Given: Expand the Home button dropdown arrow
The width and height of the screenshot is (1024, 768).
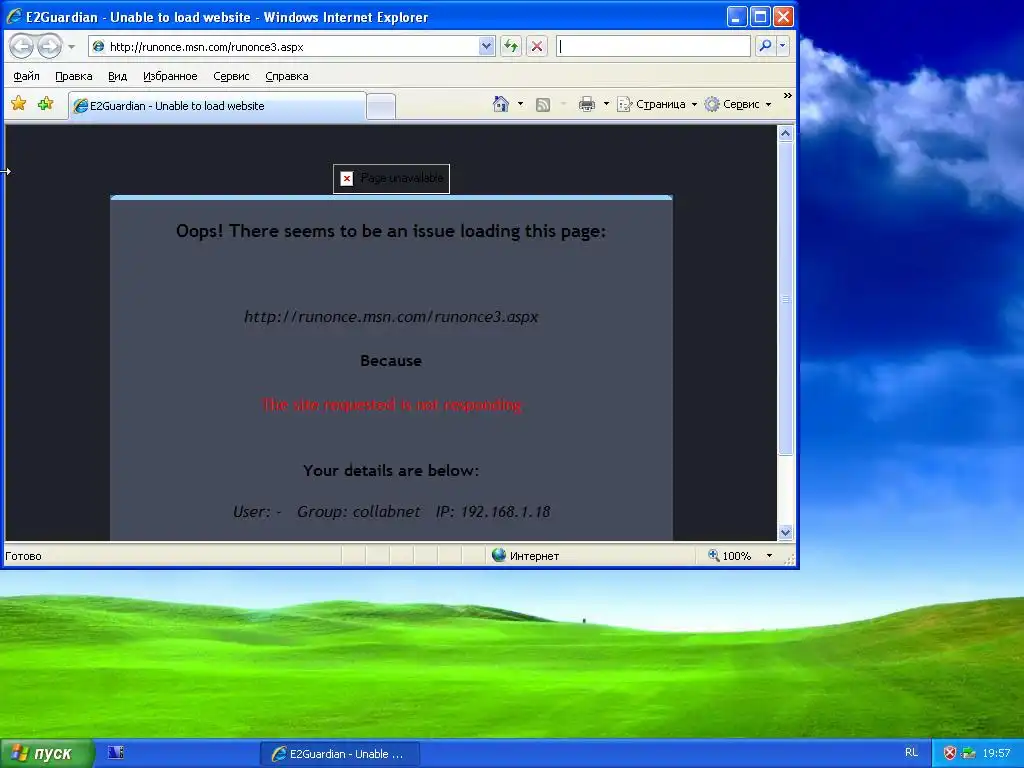Looking at the screenshot, I should (520, 104).
